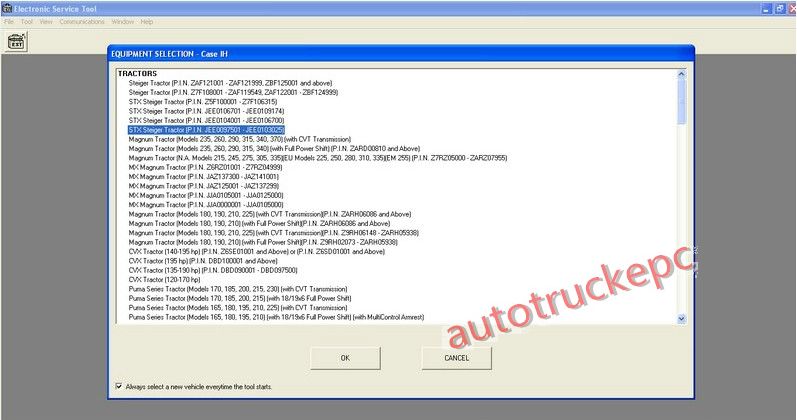The height and width of the screenshot is (420, 797).
Task: Click the equipment list scrollbar thumb
Action: 681,101
